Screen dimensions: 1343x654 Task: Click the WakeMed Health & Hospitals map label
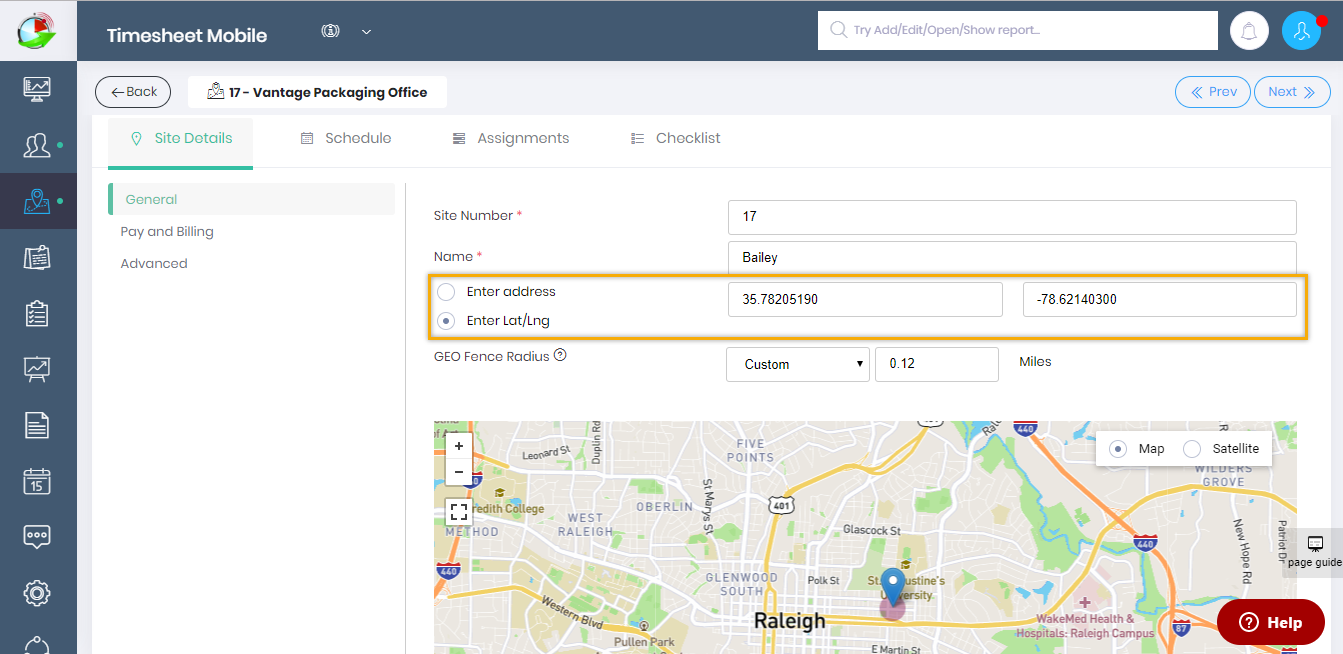(1085, 626)
